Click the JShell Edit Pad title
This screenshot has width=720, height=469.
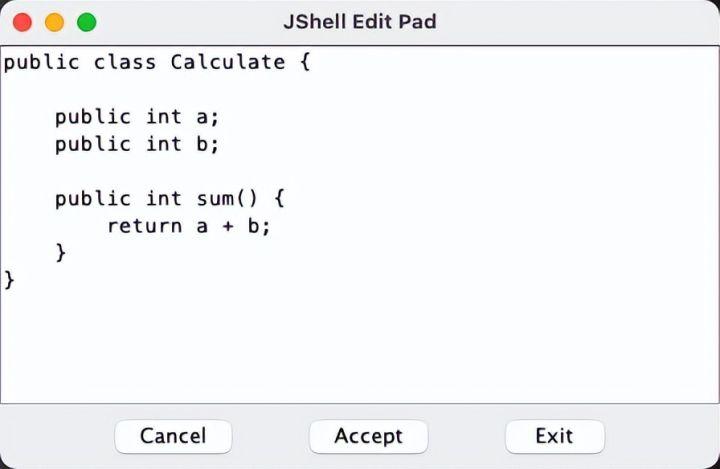pos(360,21)
